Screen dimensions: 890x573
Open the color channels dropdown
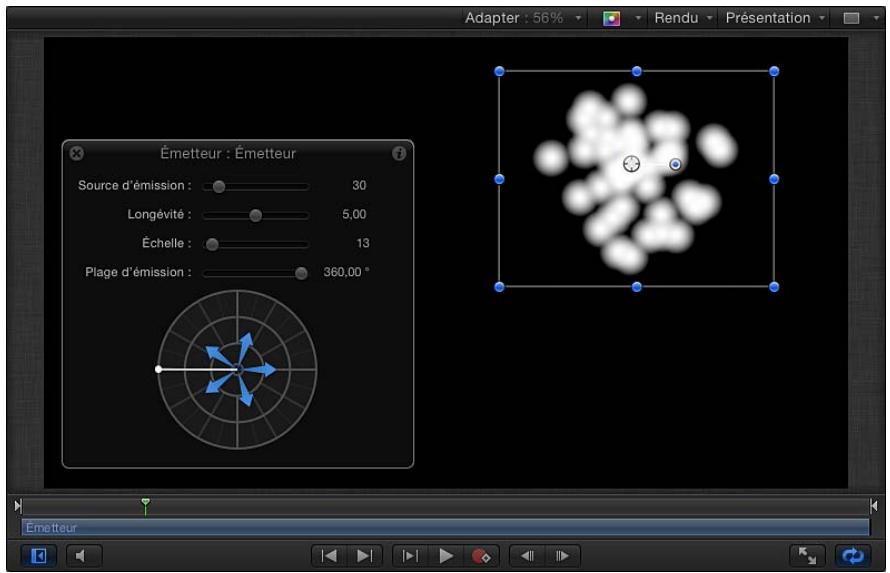point(622,18)
